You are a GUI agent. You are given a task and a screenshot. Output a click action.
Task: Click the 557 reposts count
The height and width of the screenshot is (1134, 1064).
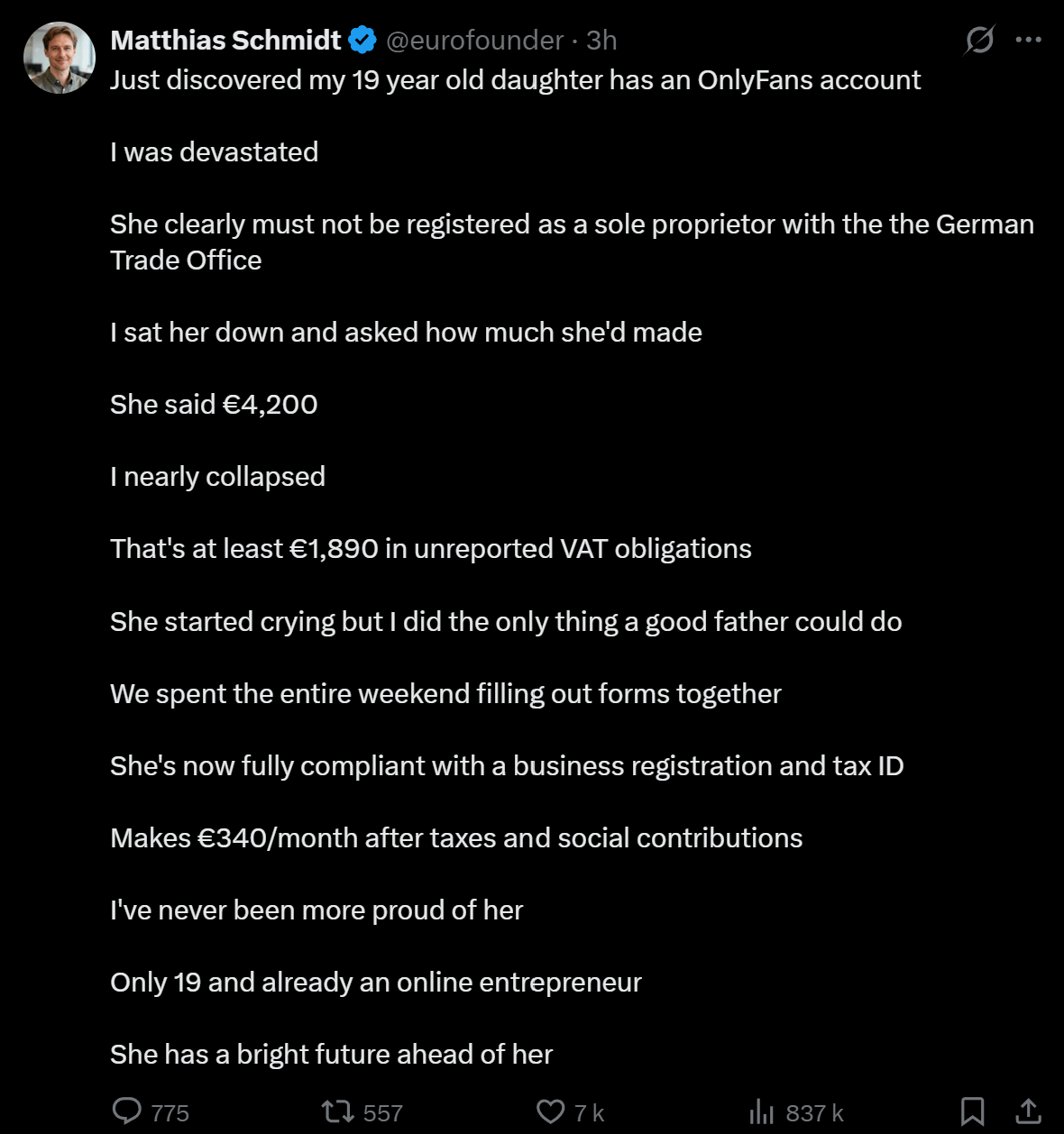click(383, 1113)
